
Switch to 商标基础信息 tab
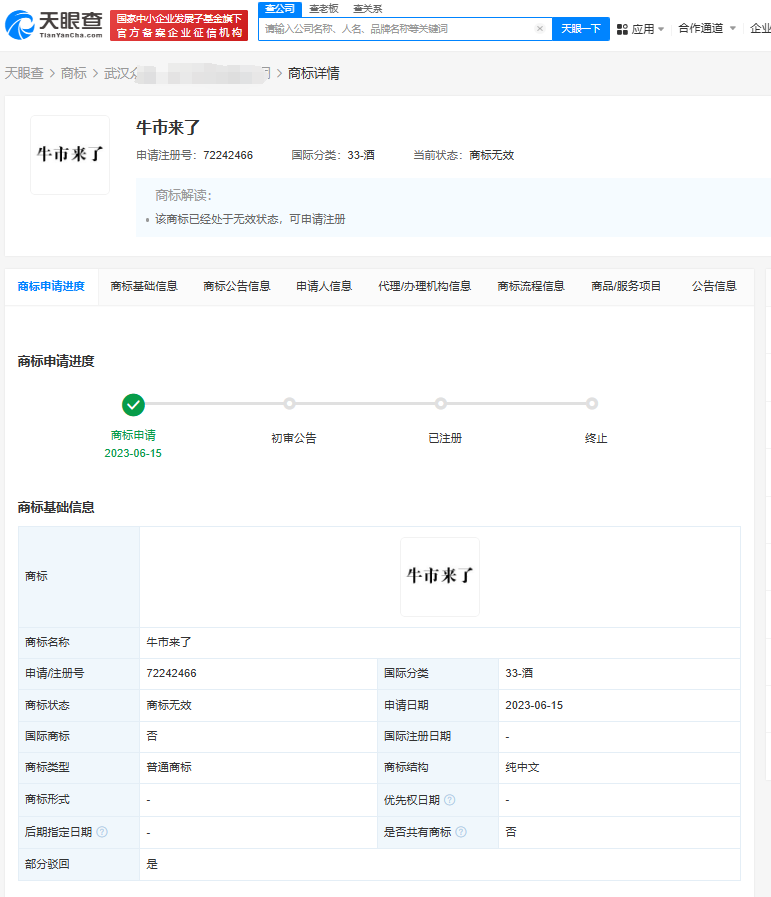click(x=144, y=286)
